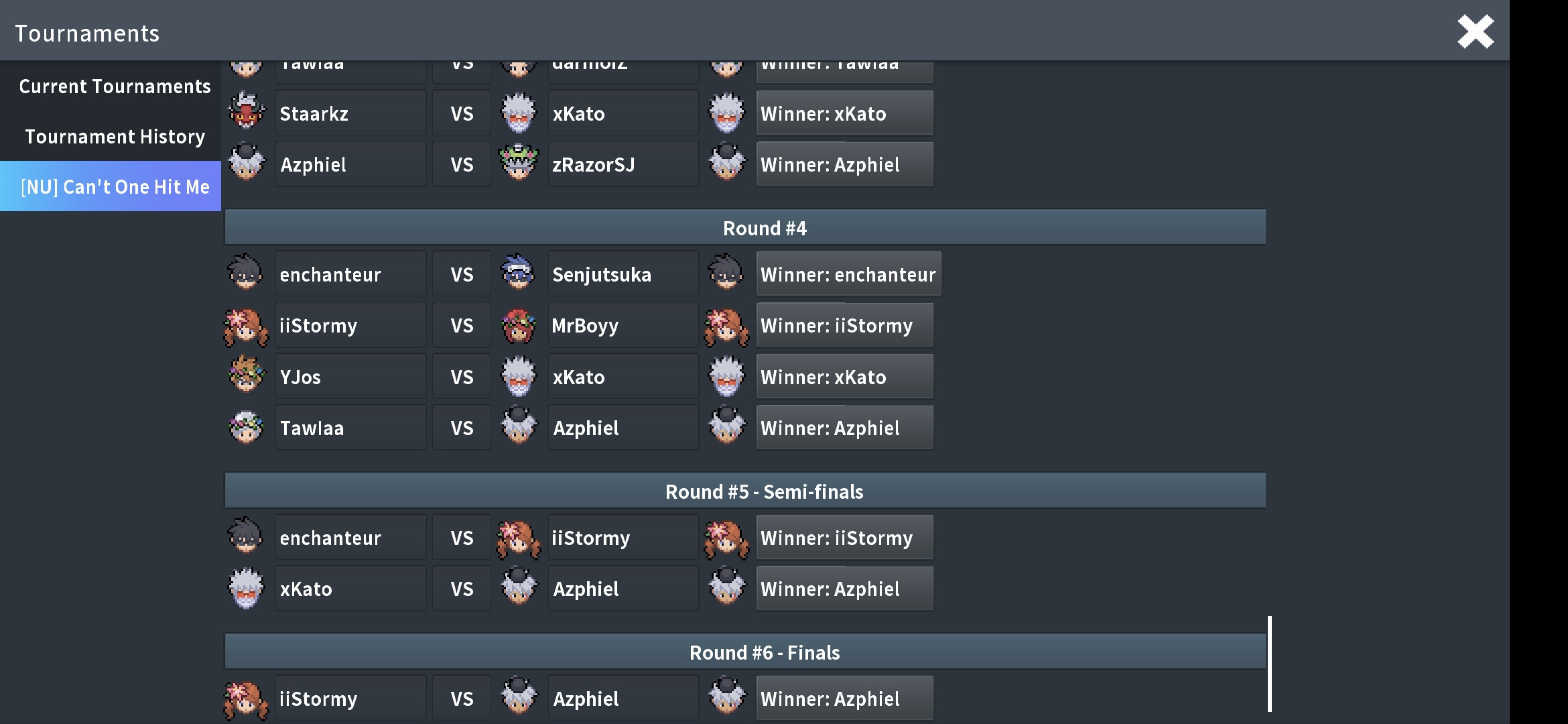Click iiStormy's avatar in Finals row
1568x724 pixels.
tap(245, 700)
